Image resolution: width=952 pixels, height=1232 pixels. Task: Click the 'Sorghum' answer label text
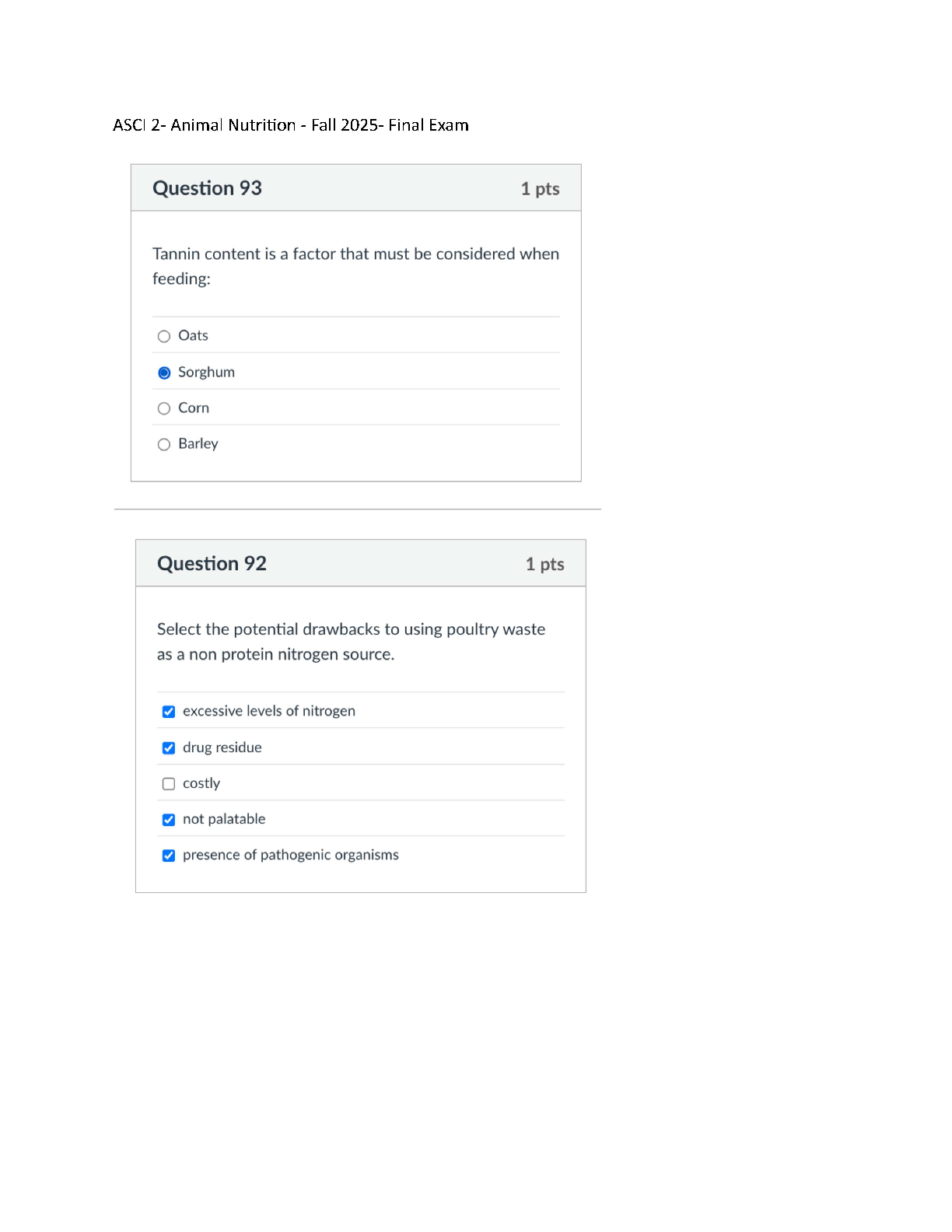[x=206, y=373]
